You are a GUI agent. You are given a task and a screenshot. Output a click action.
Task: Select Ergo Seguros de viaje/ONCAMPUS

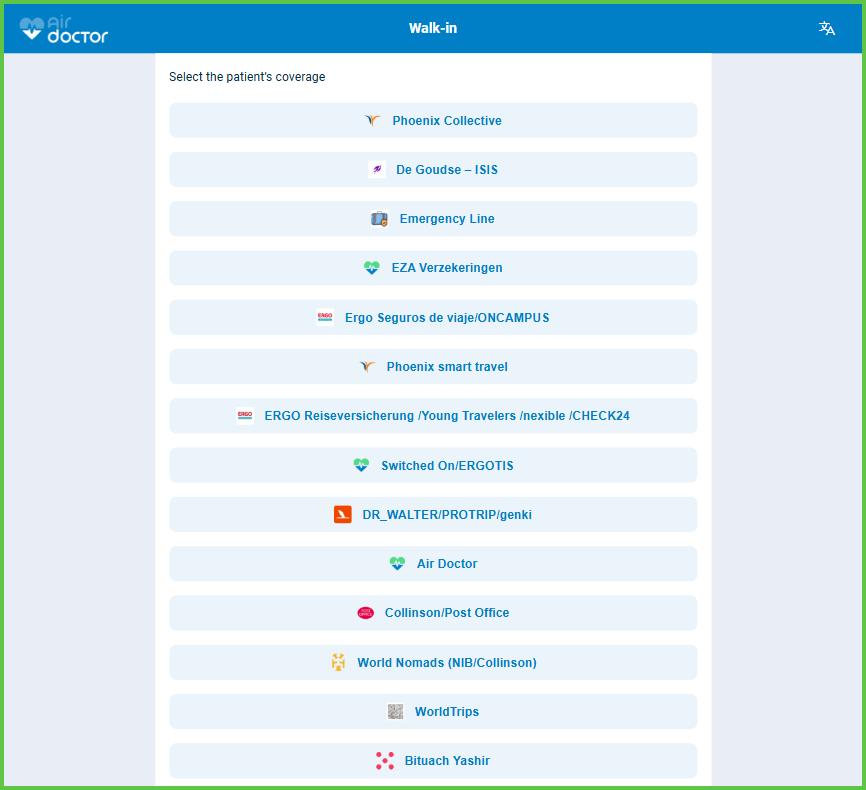click(433, 317)
